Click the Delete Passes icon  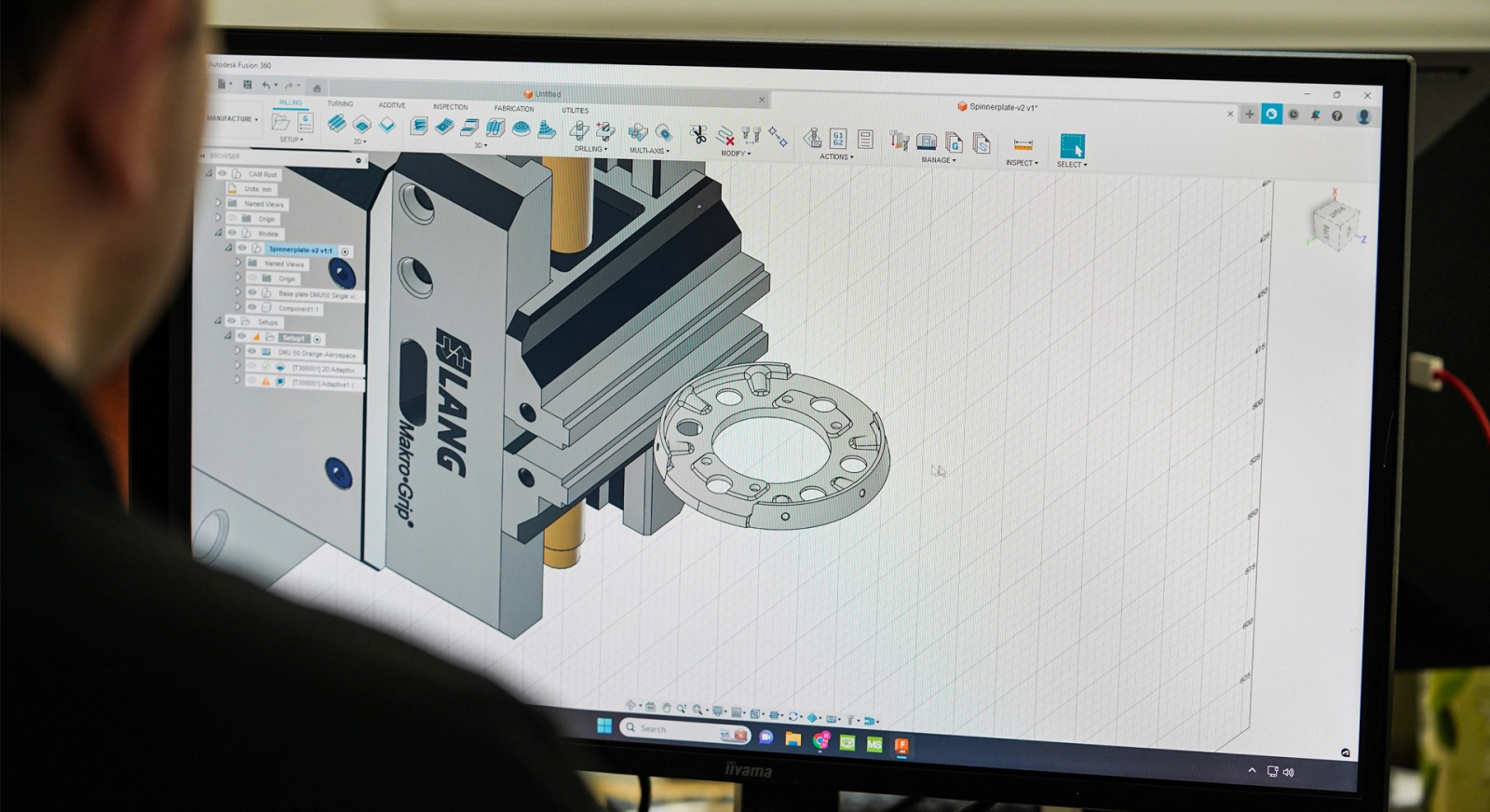pyautogui.click(x=725, y=136)
